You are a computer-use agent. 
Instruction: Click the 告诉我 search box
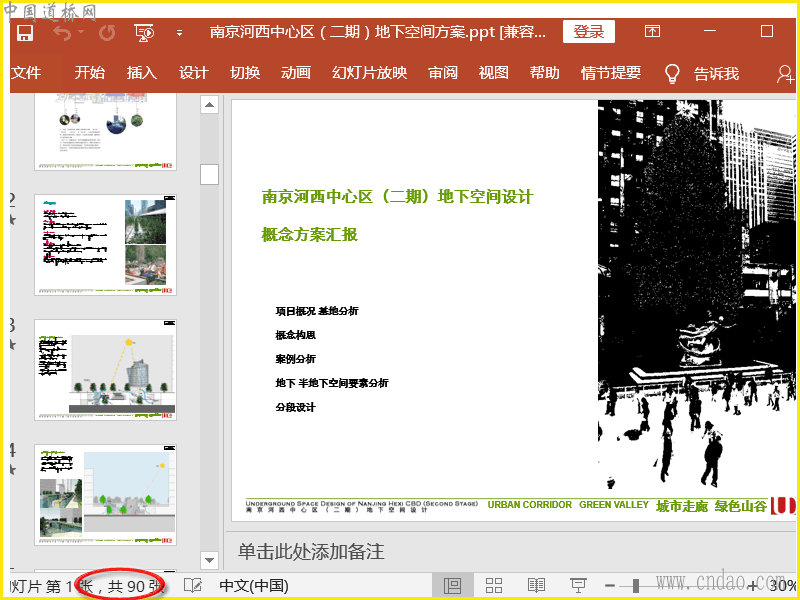pyautogui.click(x=716, y=73)
